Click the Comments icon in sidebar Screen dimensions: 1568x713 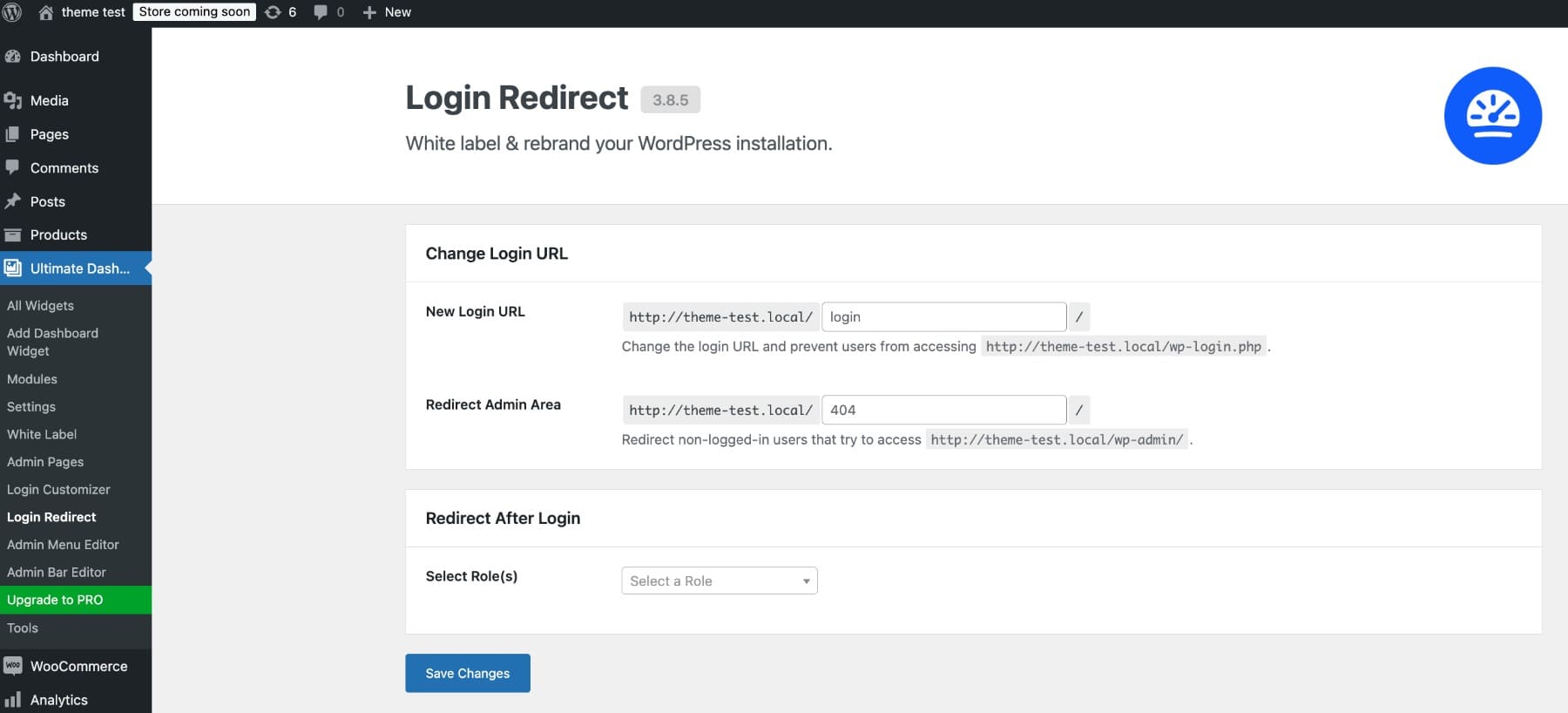coord(12,167)
